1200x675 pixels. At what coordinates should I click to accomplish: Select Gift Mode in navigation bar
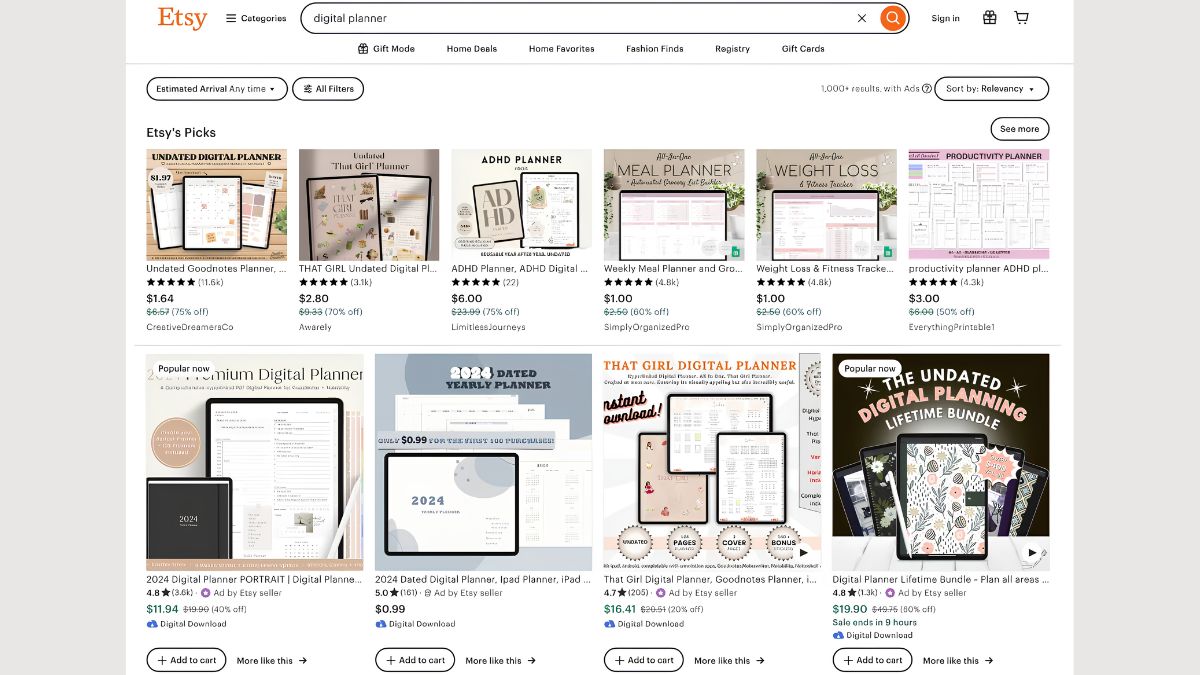point(386,49)
